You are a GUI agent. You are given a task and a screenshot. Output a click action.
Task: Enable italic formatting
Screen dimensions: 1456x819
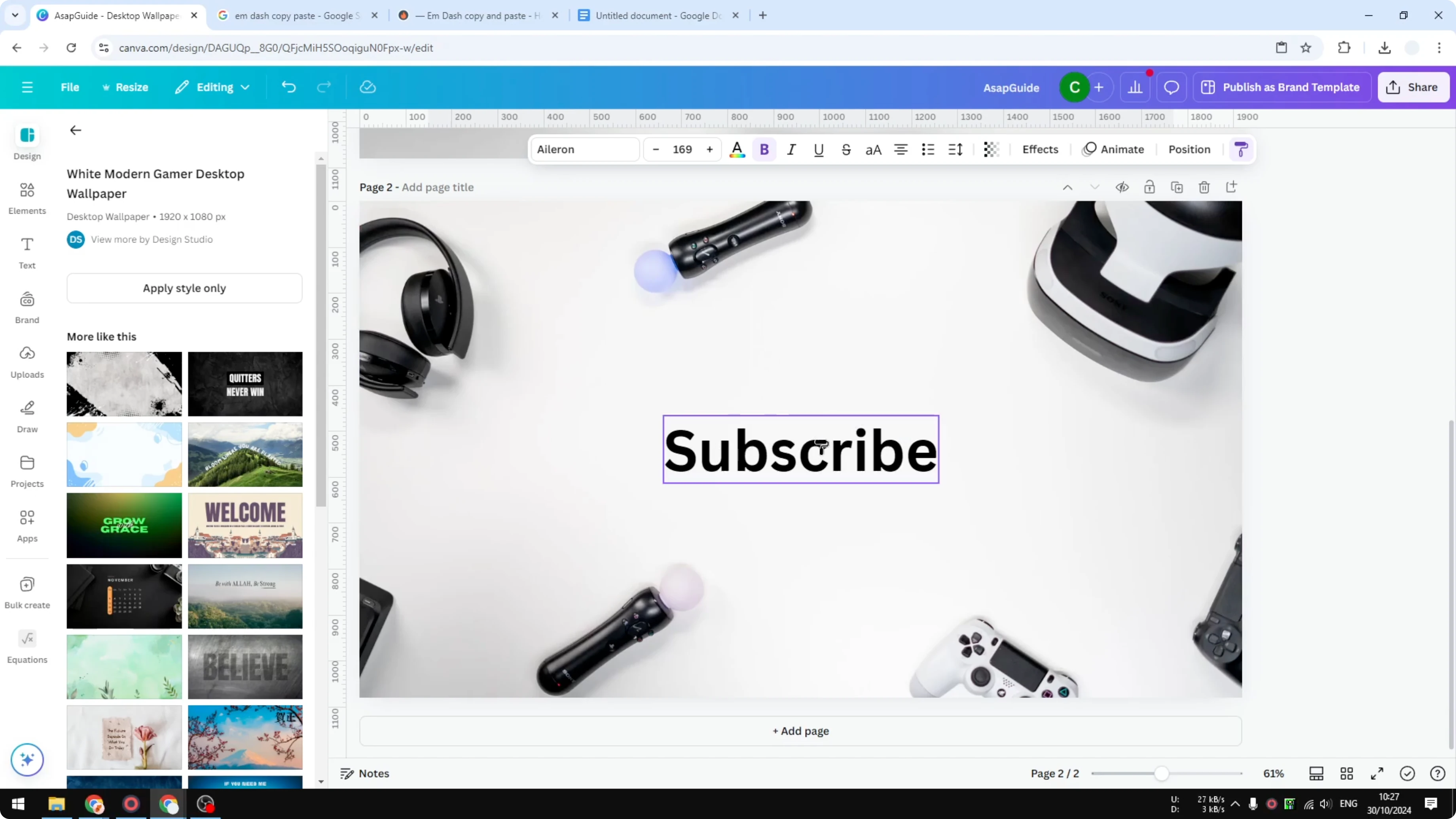point(791,149)
